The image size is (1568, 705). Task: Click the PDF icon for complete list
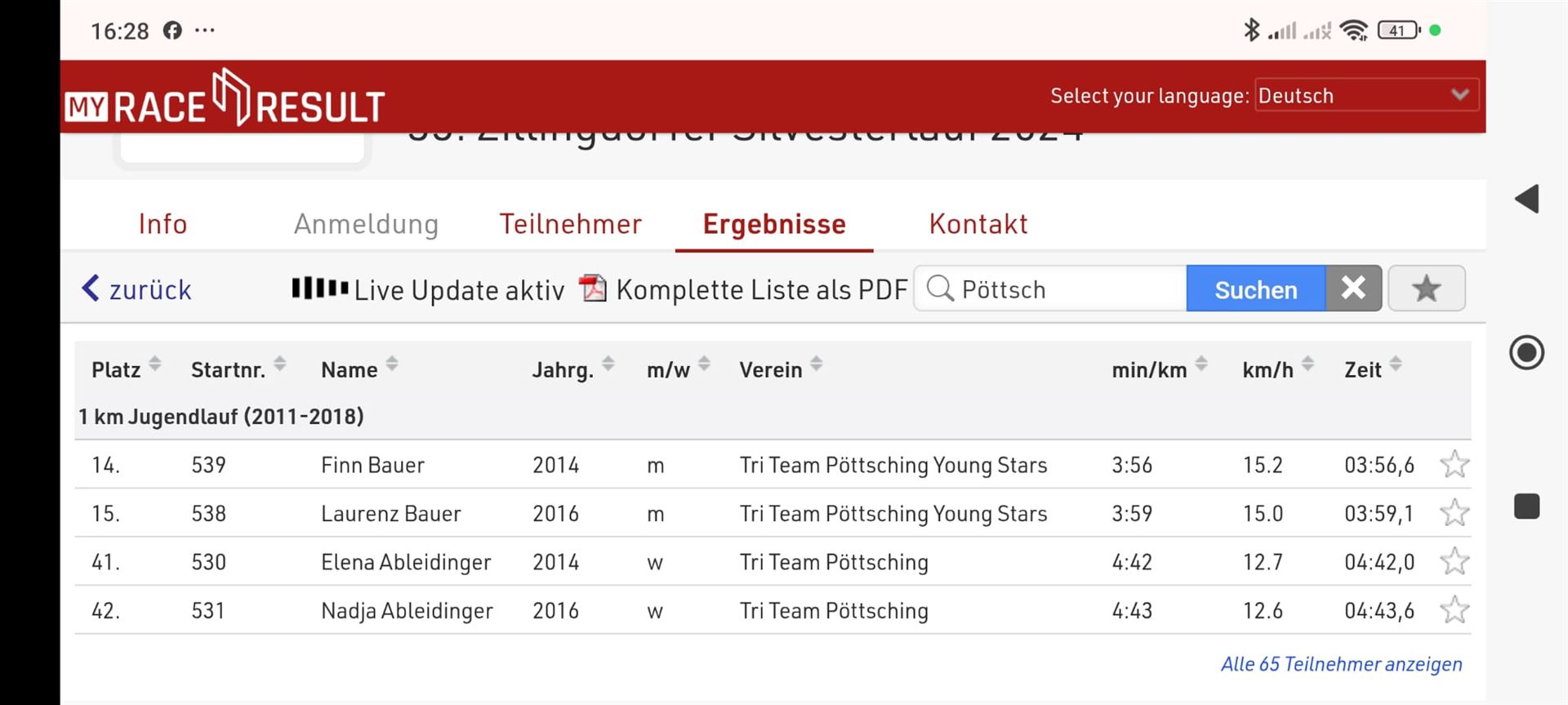click(x=593, y=288)
